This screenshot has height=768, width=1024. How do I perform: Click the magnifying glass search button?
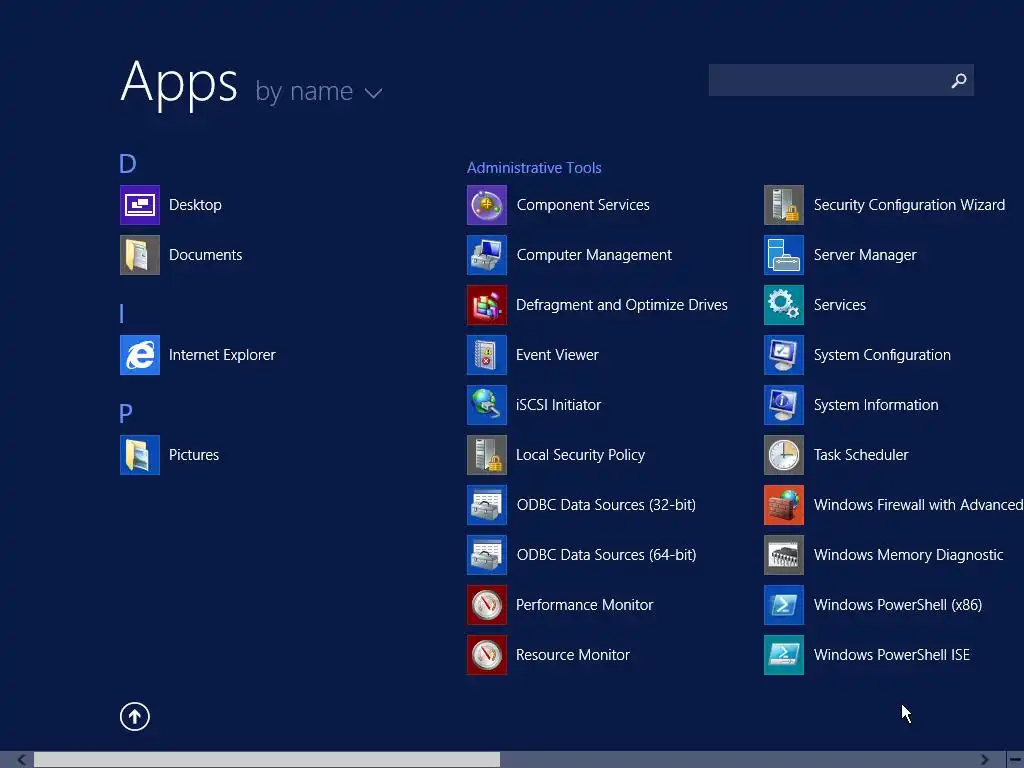pyautogui.click(x=959, y=80)
